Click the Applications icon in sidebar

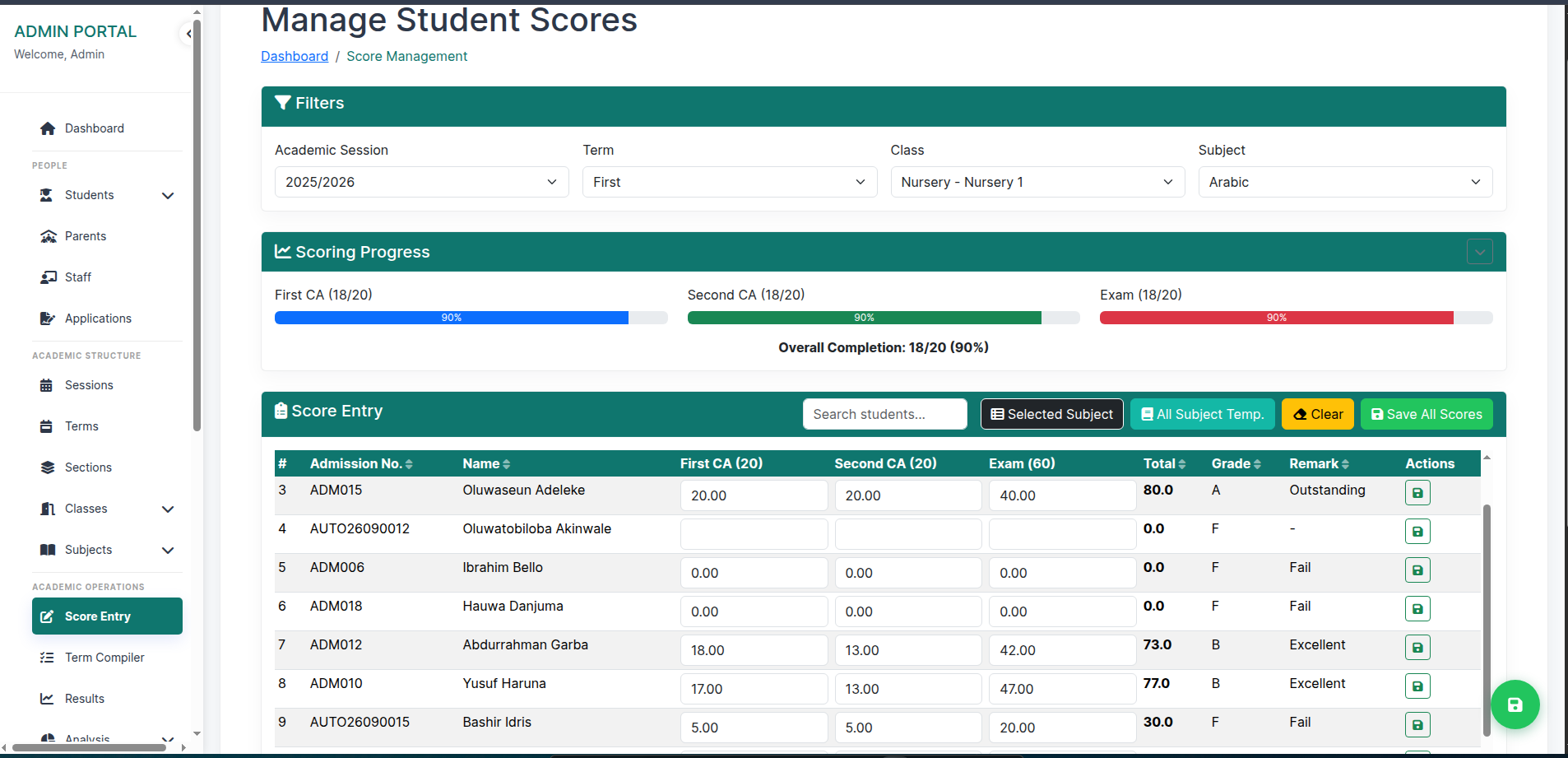coord(48,319)
